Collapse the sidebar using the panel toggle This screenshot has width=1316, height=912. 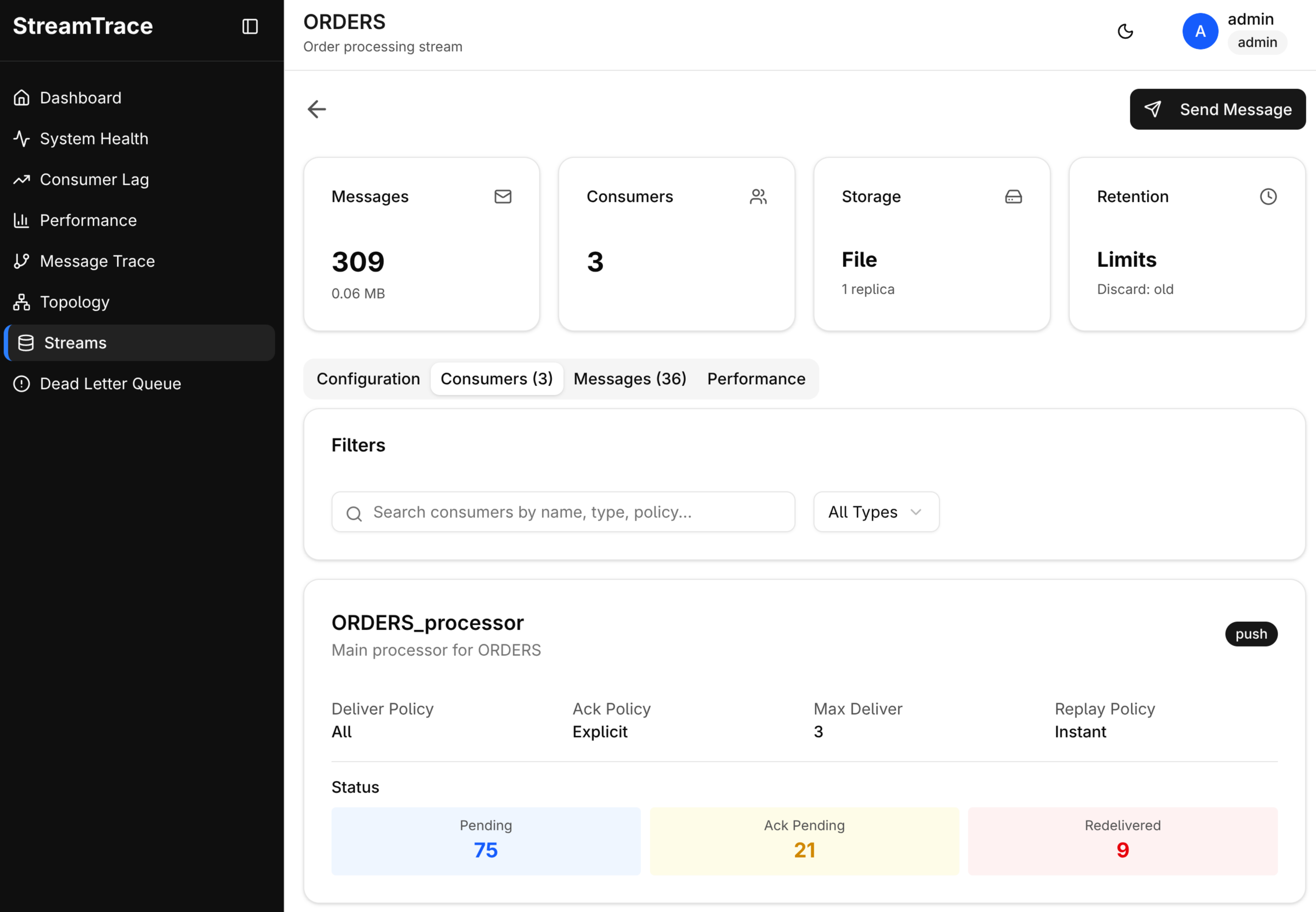(x=250, y=26)
